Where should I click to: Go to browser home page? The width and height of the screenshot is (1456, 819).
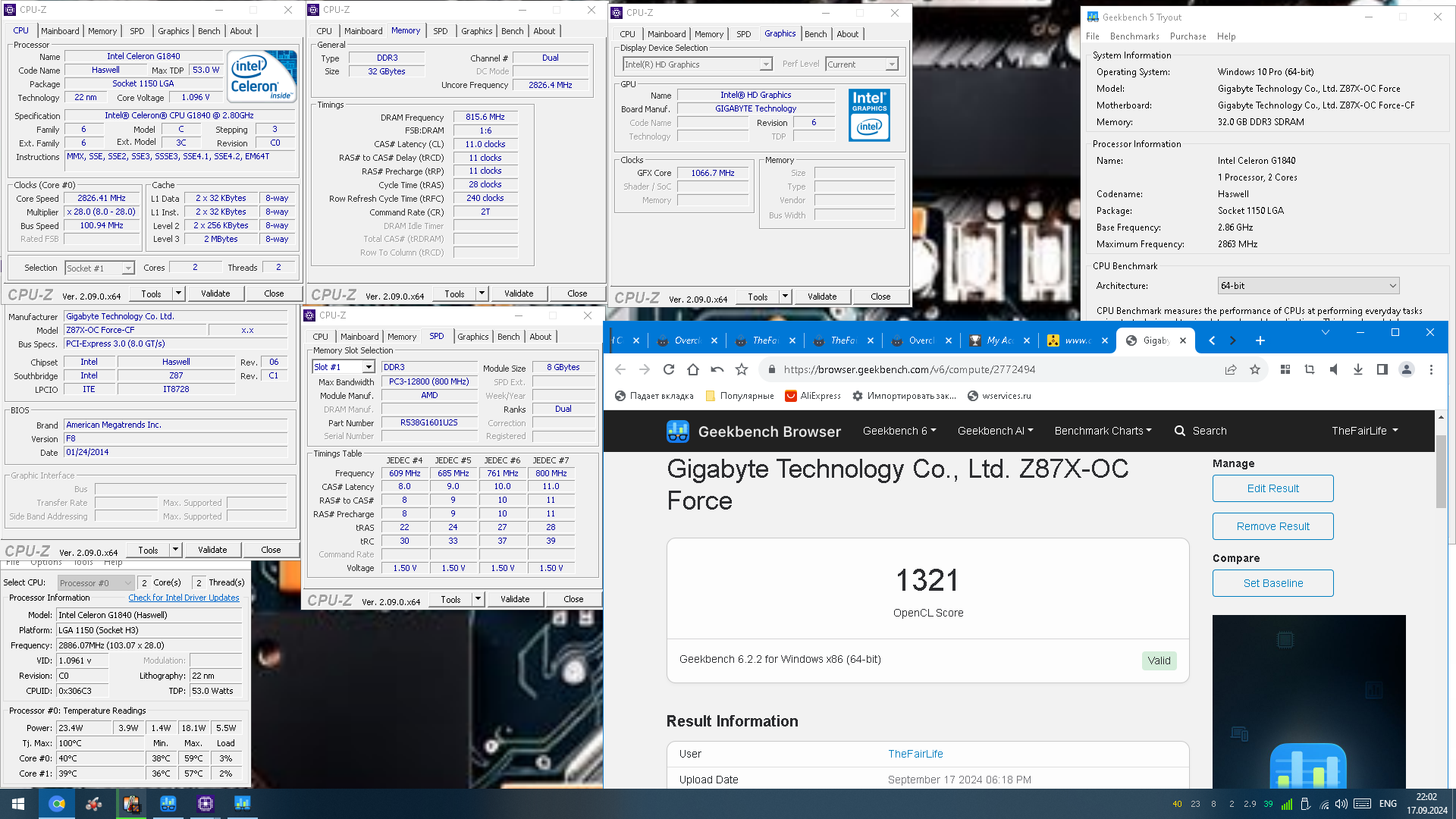point(692,369)
